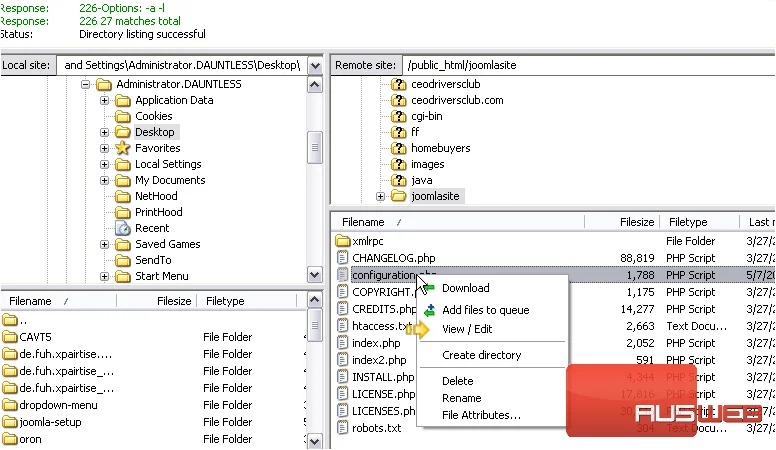Screen dimensions: 776x450
Task: Click the Add files to queue icon
Action: click(429, 310)
